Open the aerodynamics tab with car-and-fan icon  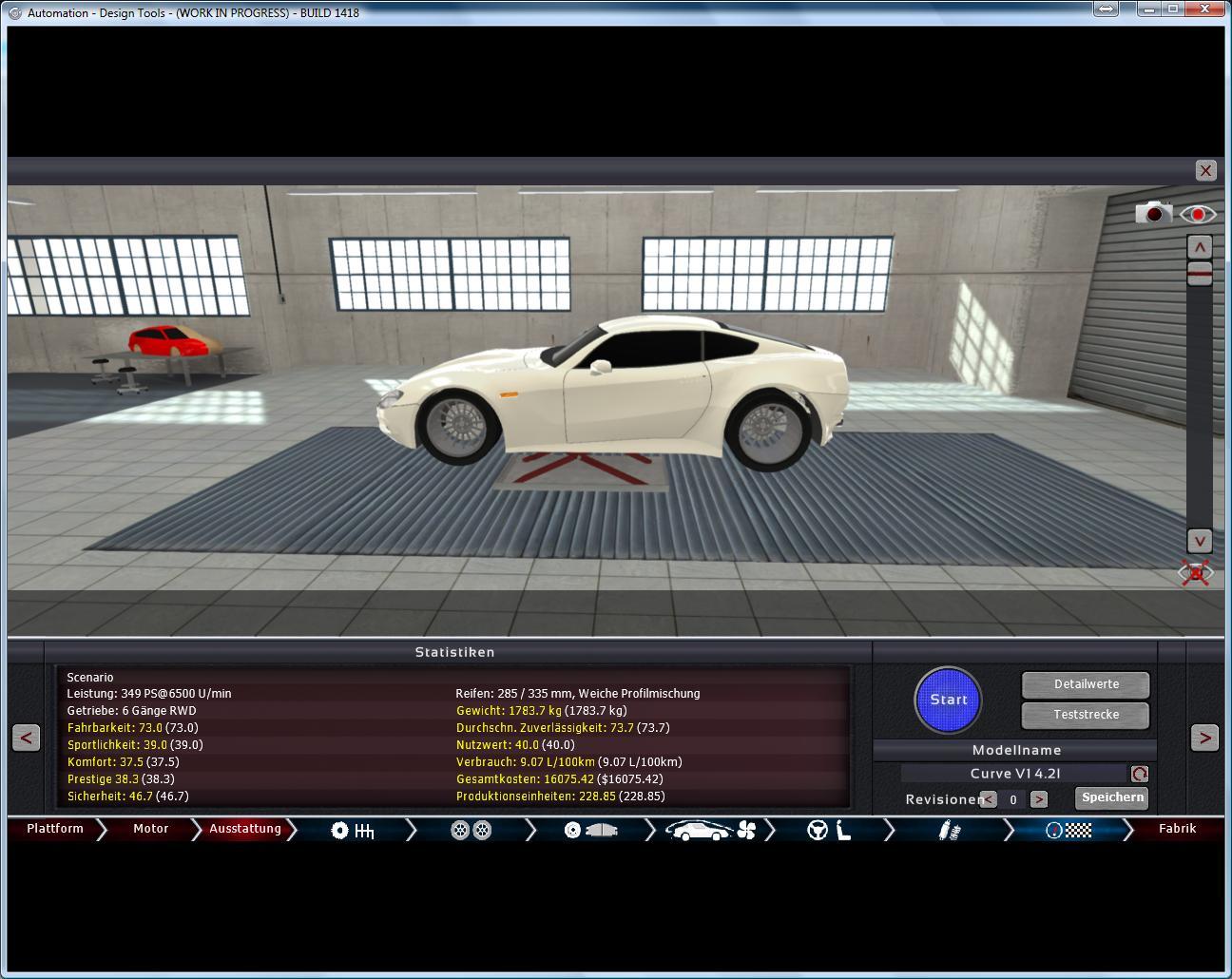click(709, 831)
